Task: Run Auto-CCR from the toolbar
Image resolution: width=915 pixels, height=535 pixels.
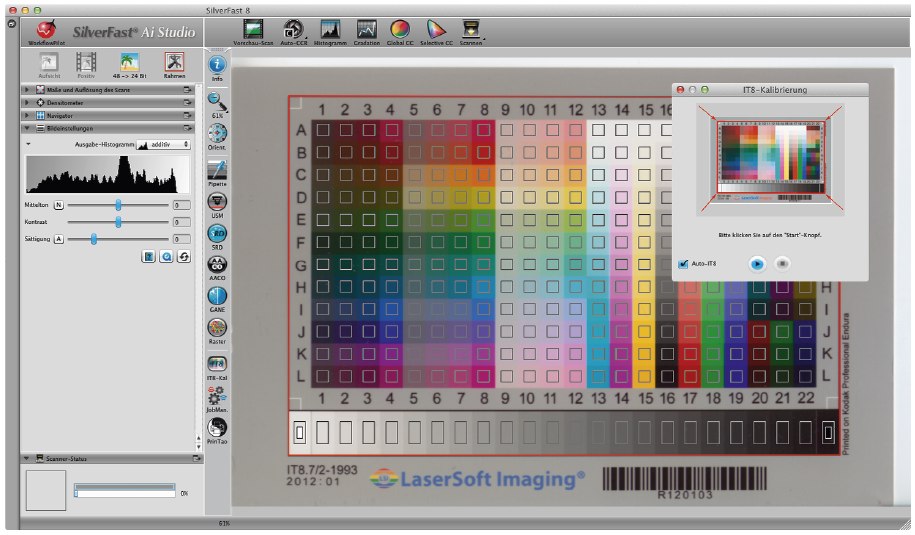Action: (294, 30)
